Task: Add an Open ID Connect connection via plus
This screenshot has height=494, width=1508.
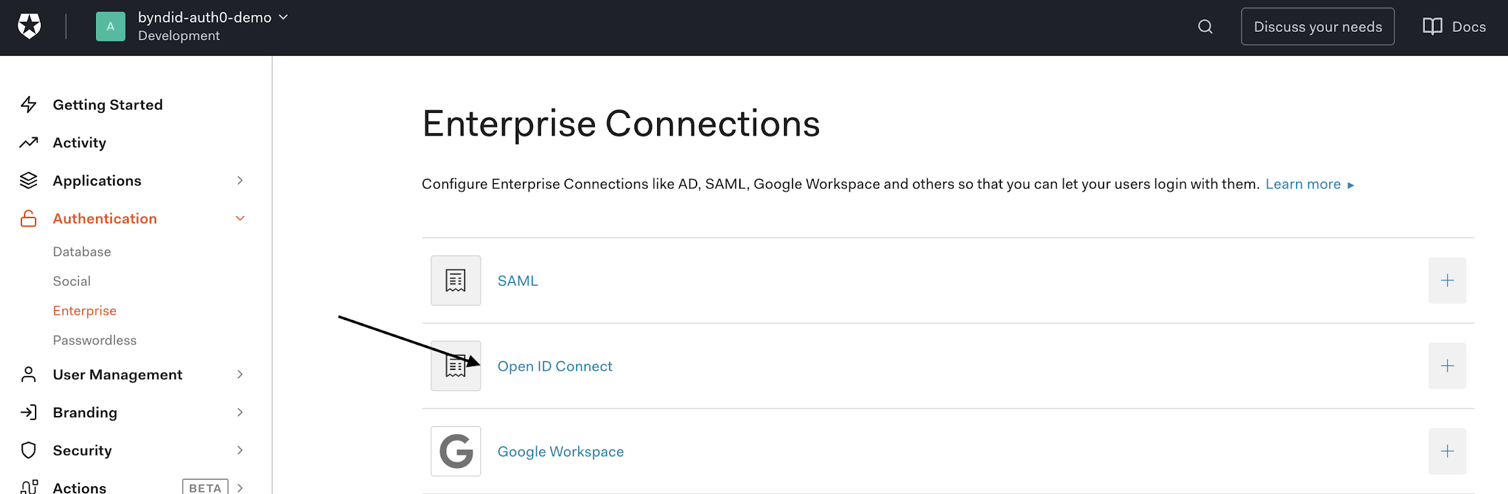Action: [1446, 366]
